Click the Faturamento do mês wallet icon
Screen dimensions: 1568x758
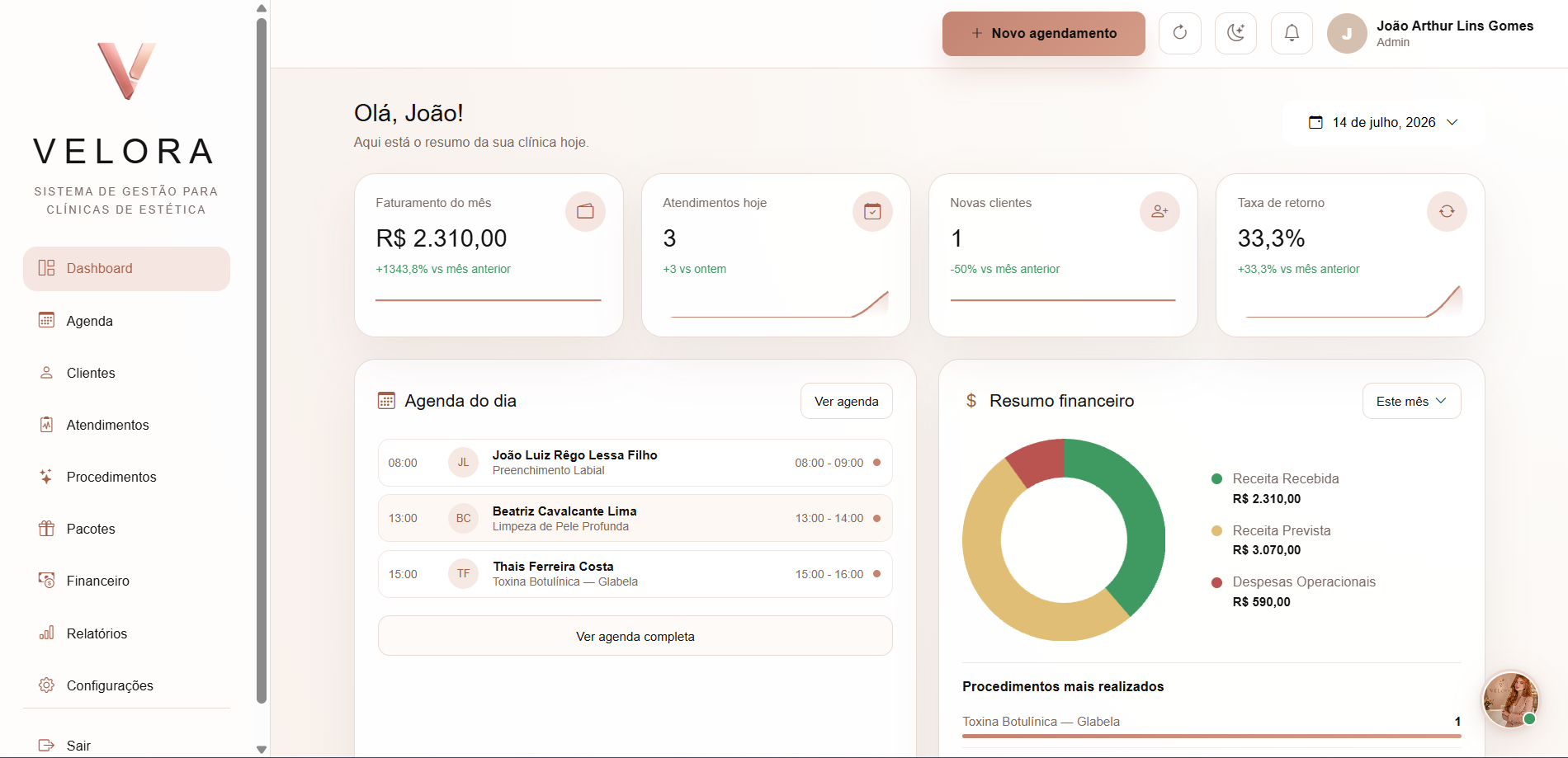(585, 211)
